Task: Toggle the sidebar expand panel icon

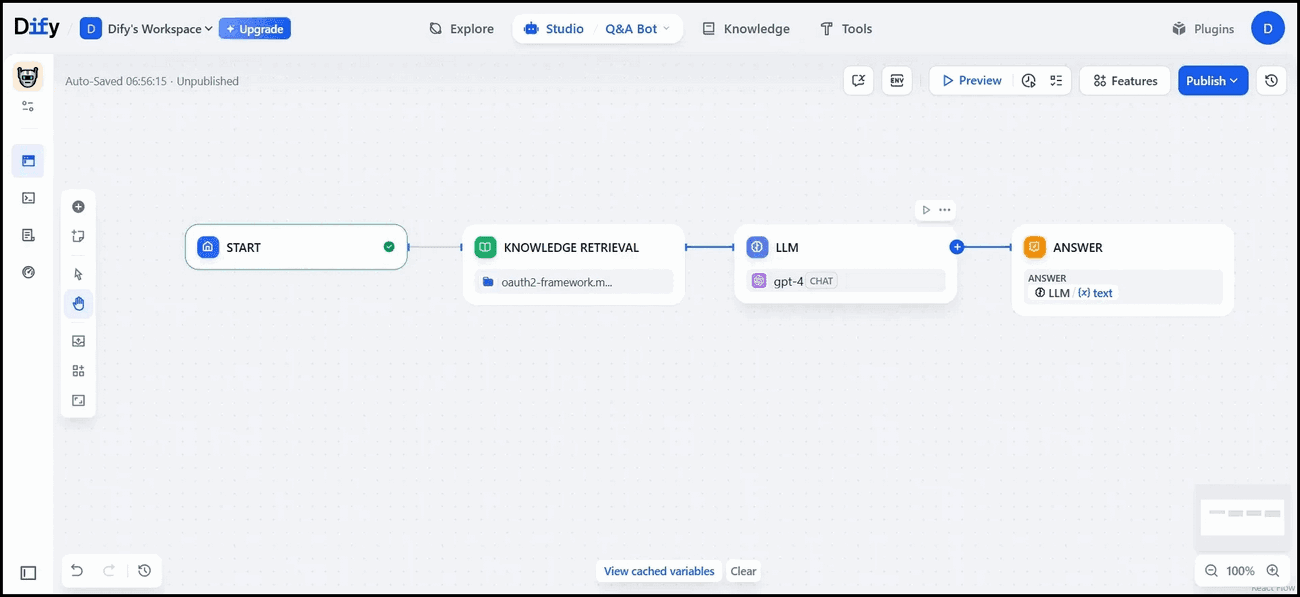Action: pos(28,573)
